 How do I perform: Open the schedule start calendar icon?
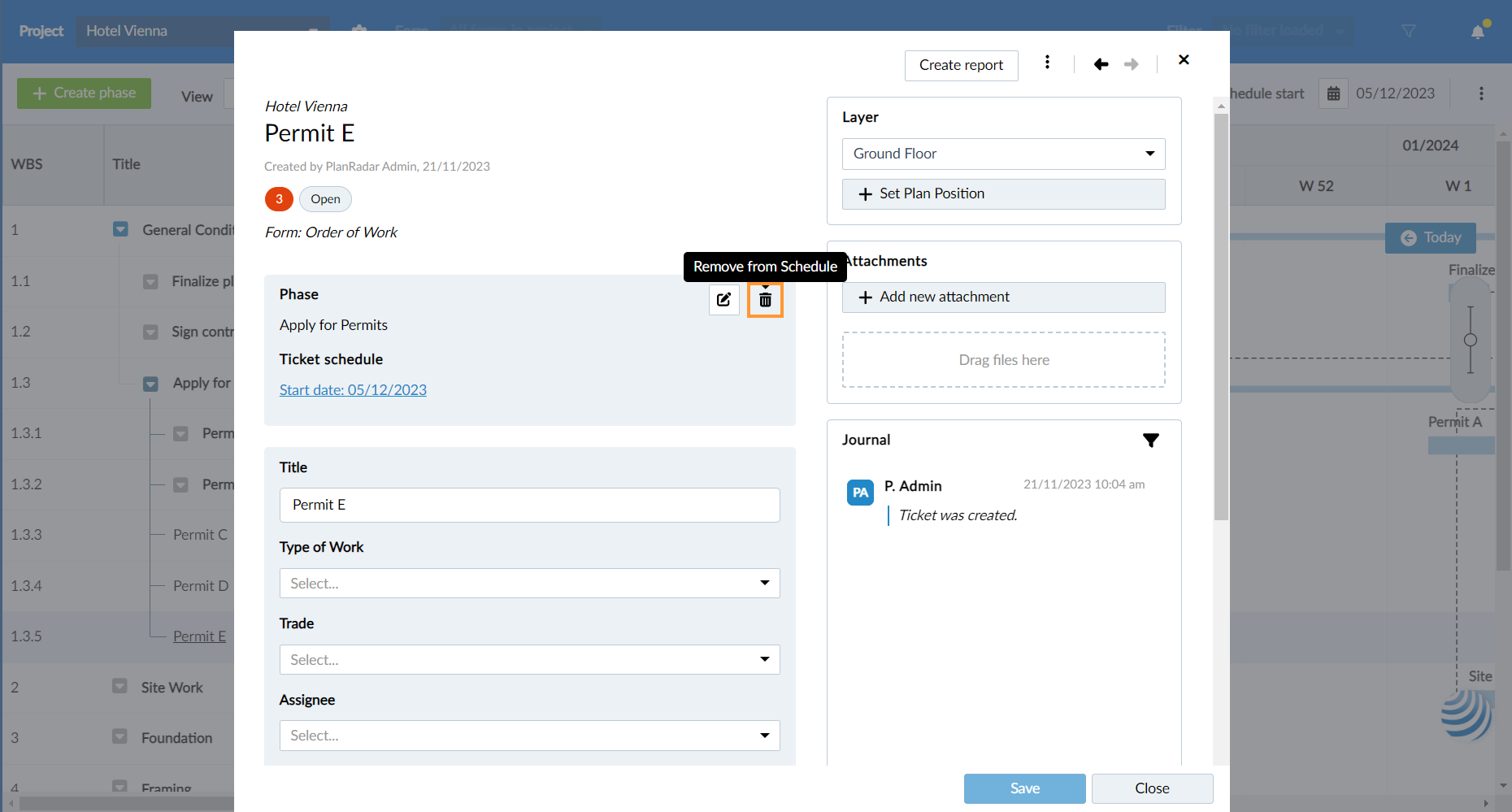(1333, 93)
